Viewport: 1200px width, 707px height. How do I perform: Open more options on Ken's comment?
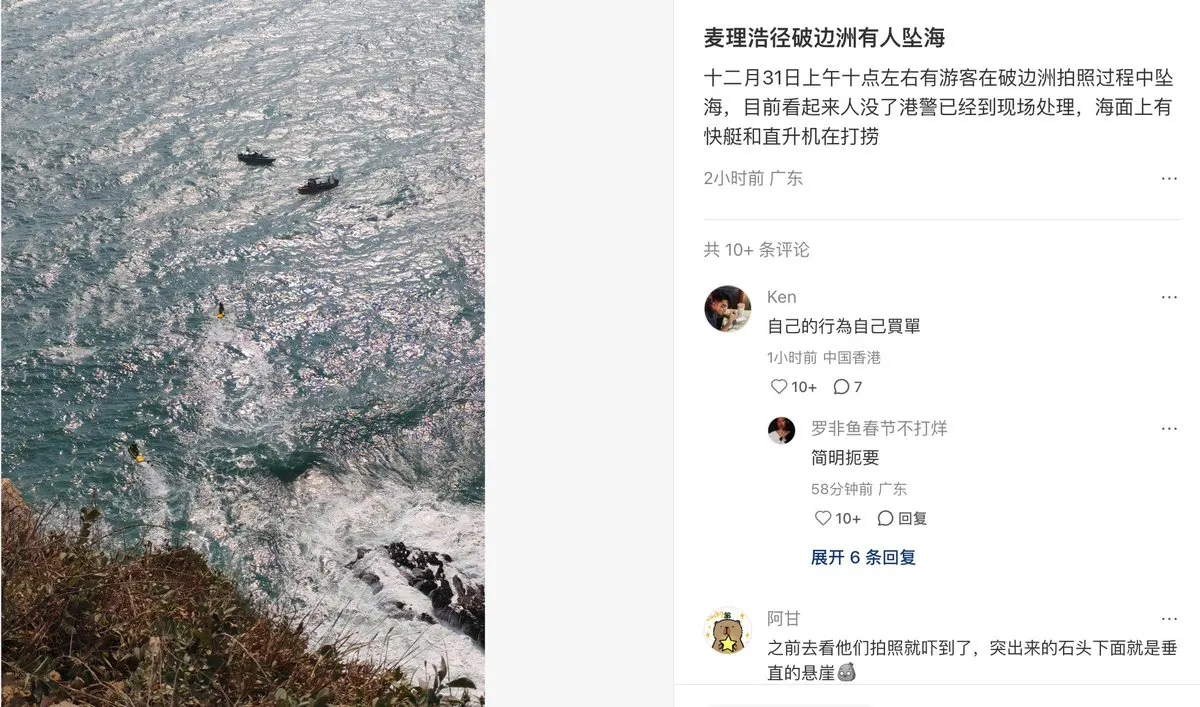[1169, 297]
